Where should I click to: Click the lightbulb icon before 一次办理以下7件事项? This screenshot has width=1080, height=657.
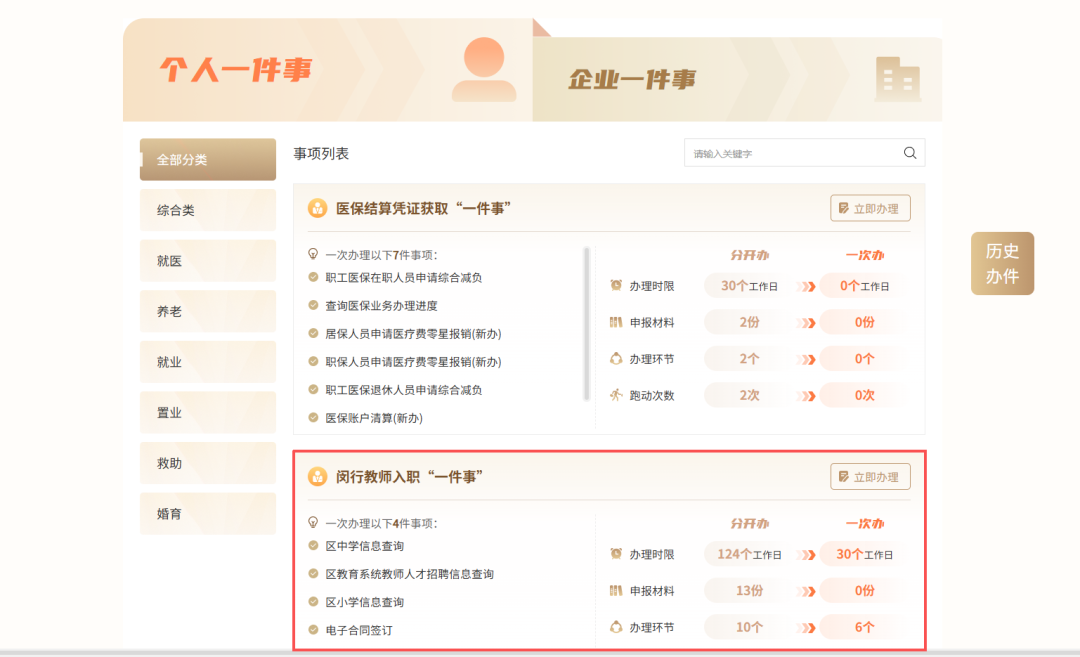[312, 251]
